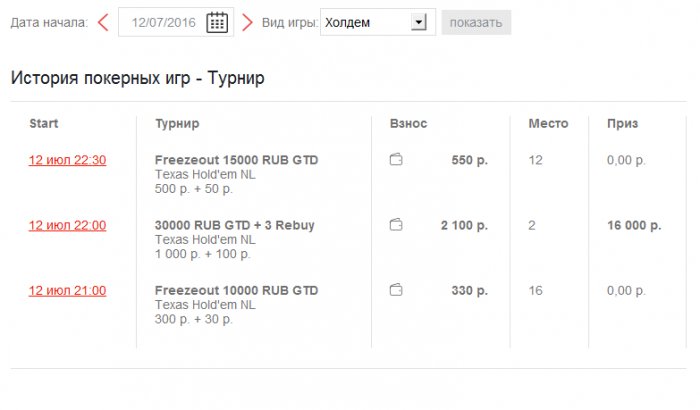Click the 16 000 р. prize amount
Image resolution: width=700 pixels, height=410 pixels.
tap(634, 225)
